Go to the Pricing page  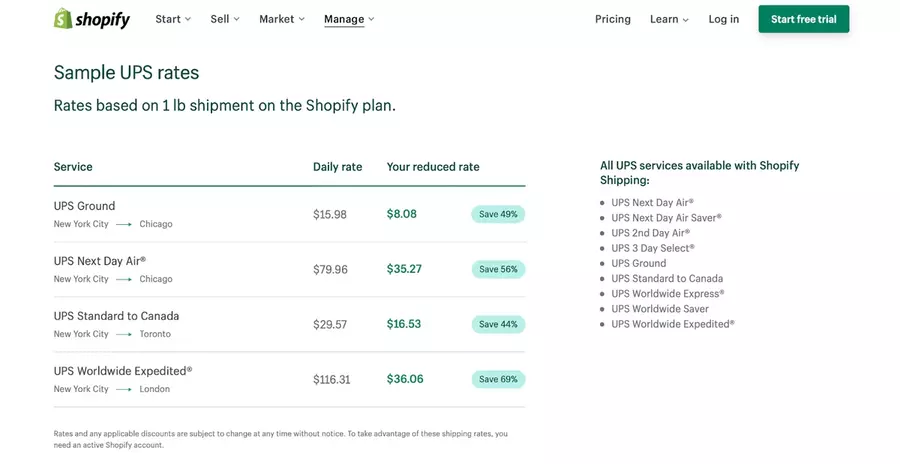pyautogui.click(x=612, y=19)
